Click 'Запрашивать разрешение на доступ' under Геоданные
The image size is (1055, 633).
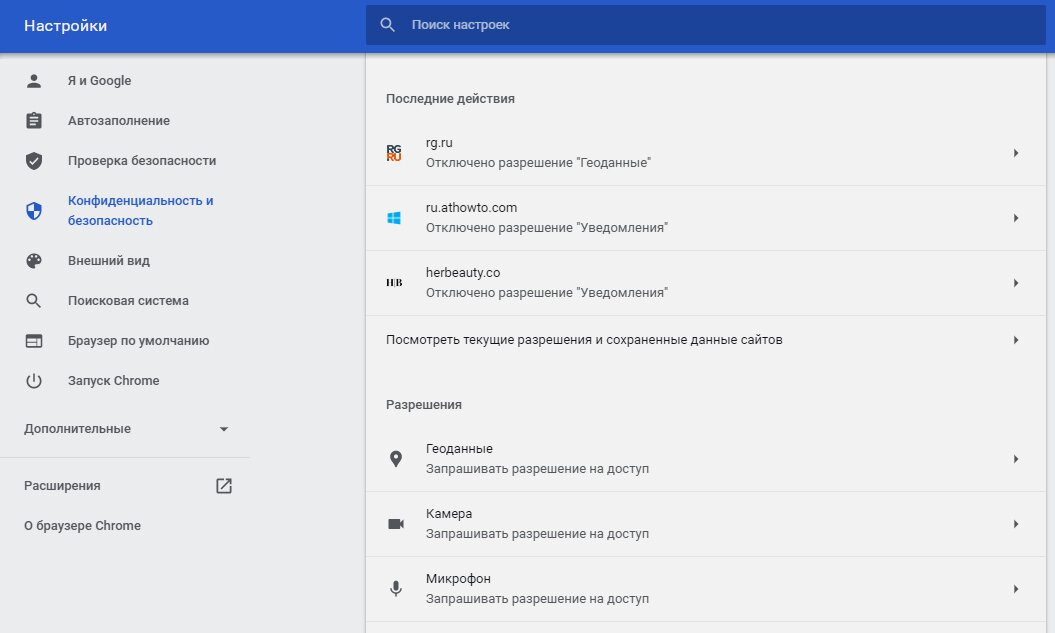coord(538,469)
